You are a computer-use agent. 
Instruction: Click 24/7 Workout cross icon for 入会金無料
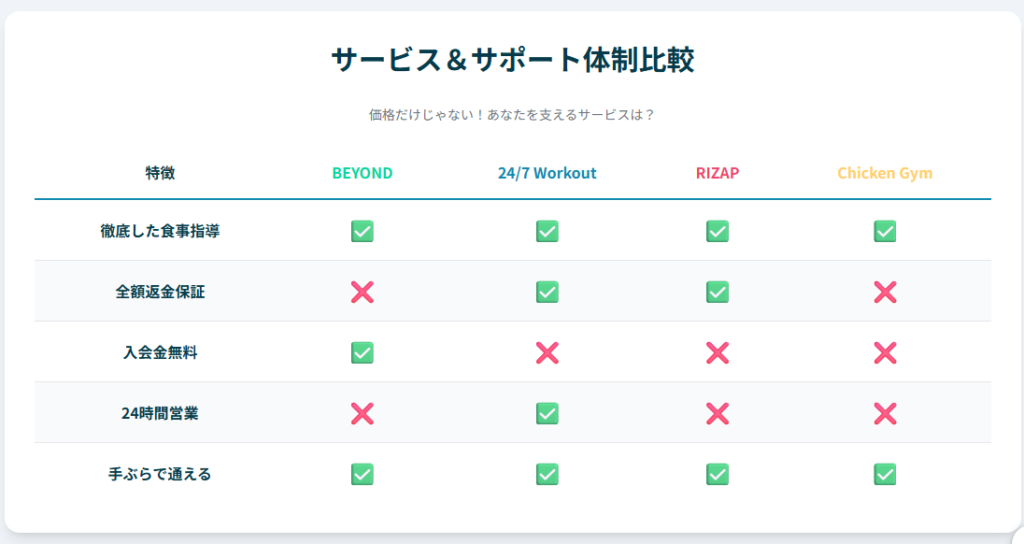pos(547,353)
